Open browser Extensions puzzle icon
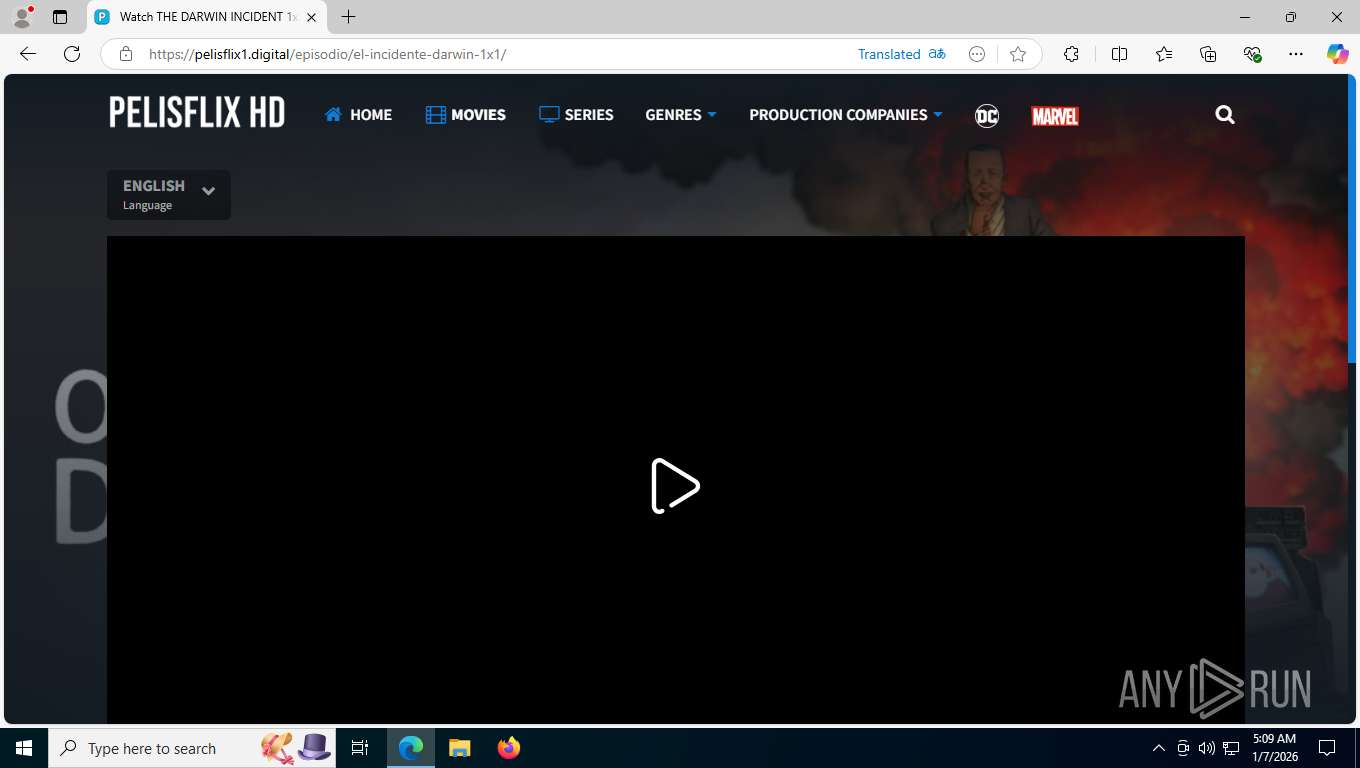Screen dimensions: 1360x768 pos(1071,54)
